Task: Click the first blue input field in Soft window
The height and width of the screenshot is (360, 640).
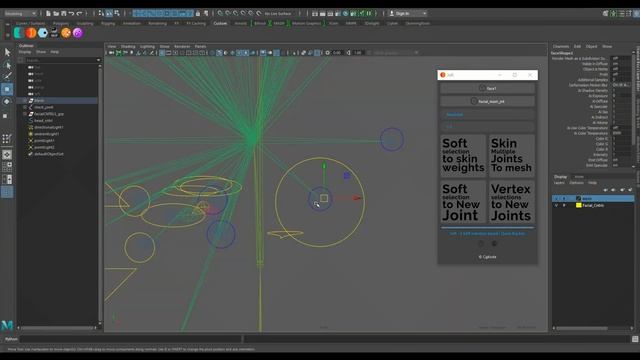Action: pyautogui.click(x=487, y=115)
